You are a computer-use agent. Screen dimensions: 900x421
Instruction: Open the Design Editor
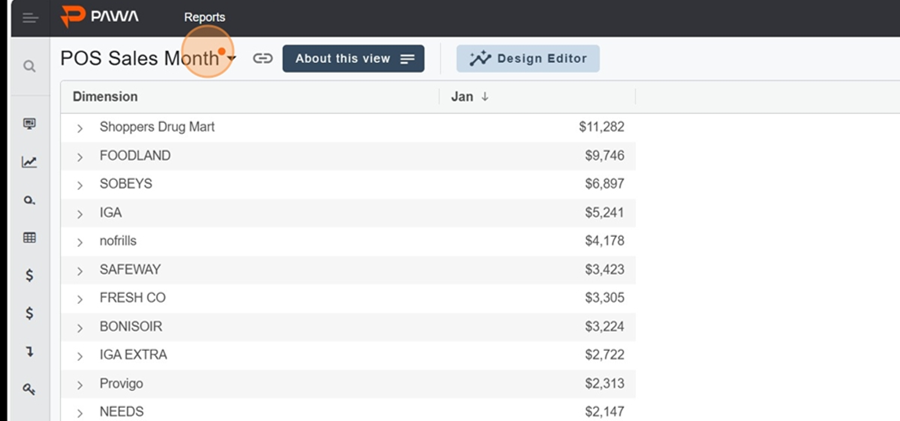click(x=528, y=59)
